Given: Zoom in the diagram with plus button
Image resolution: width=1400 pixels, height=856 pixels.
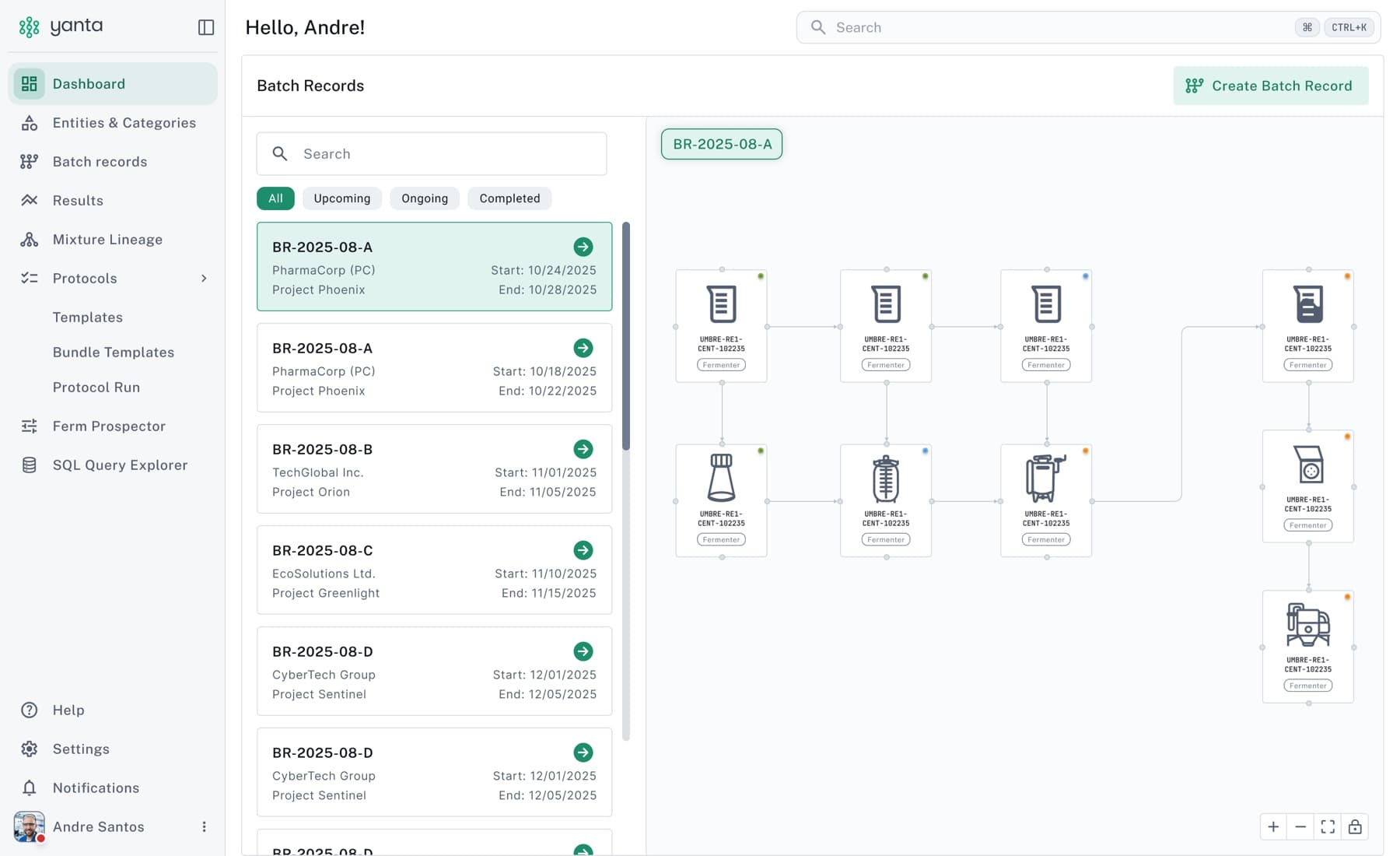Looking at the screenshot, I should pos(1273,827).
